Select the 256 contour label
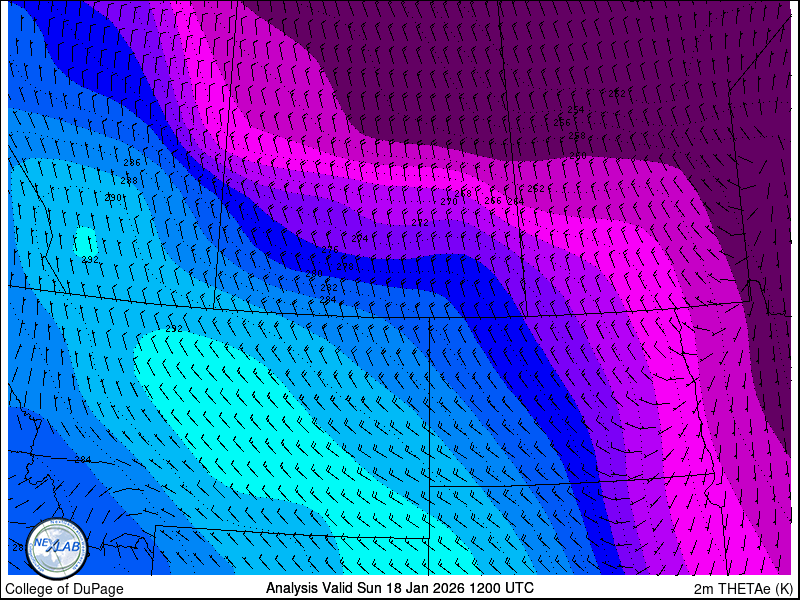This screenshot has width=800, height=600. coord(562,122)
